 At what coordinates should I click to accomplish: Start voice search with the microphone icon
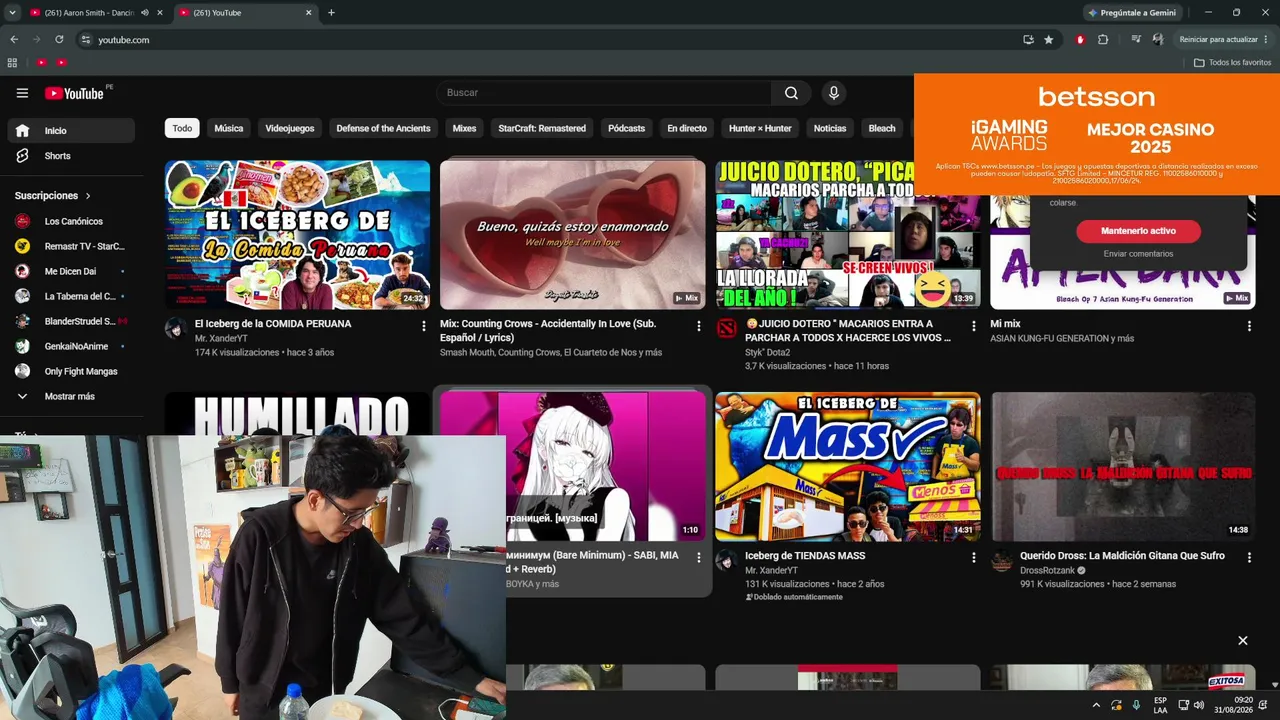pyautogui.click(x=833, y=93)
